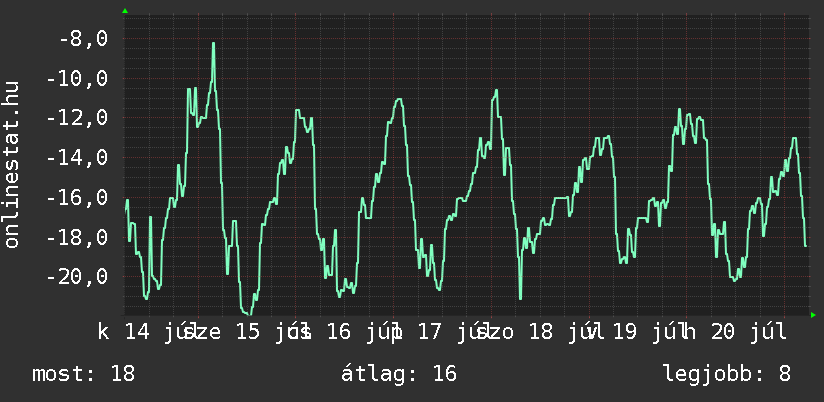
Task: Click the 'most: 18' current value text
Action: click(x=84, y=374)
